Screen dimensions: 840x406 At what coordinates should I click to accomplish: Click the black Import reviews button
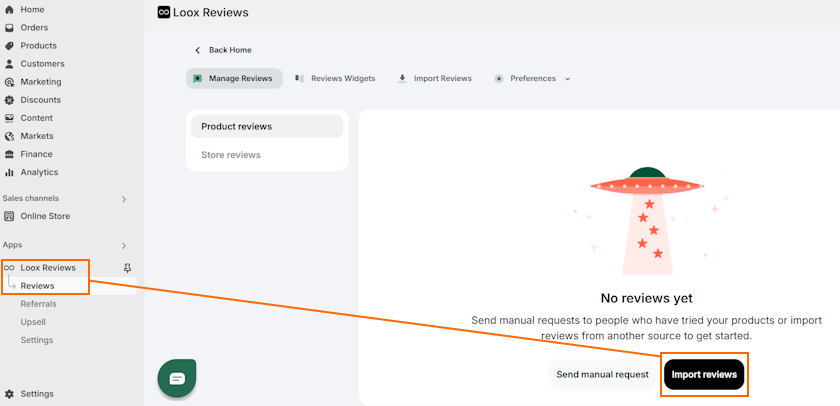click(704, 374)
